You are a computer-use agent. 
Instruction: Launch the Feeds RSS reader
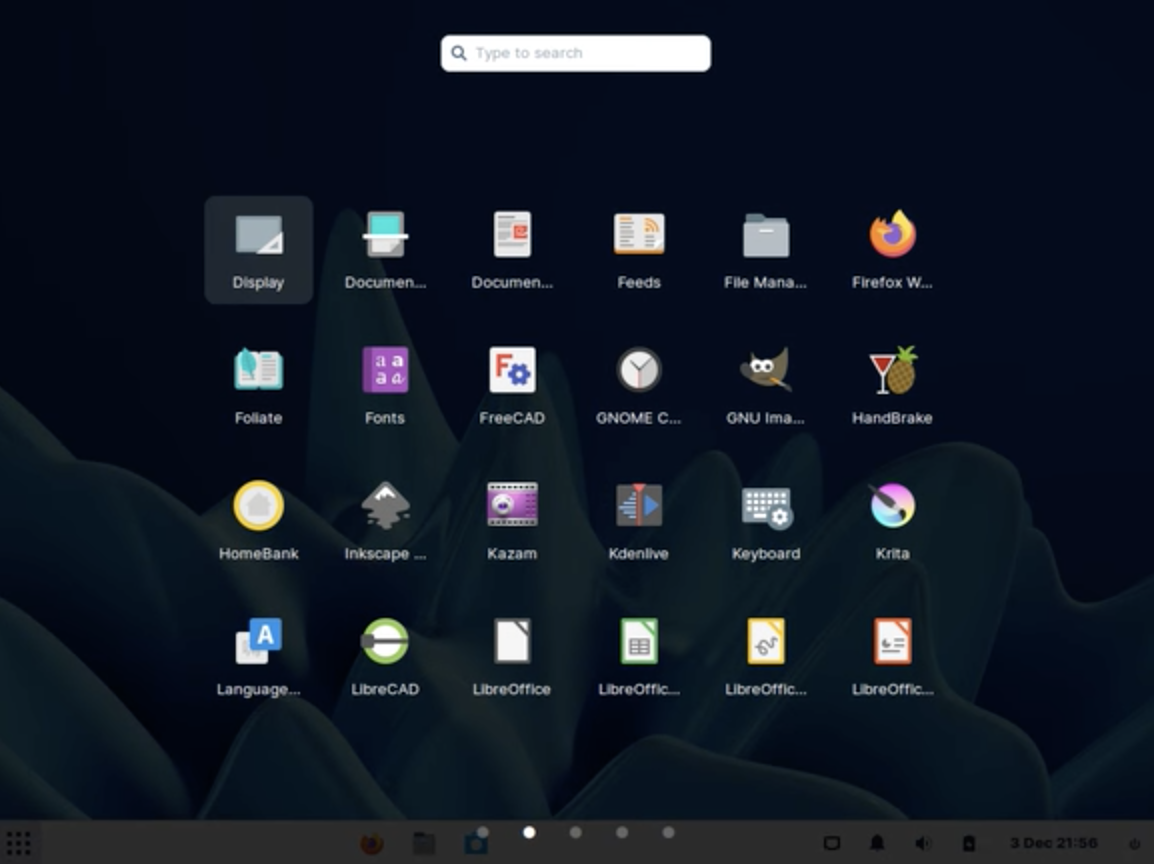(639, 250)
